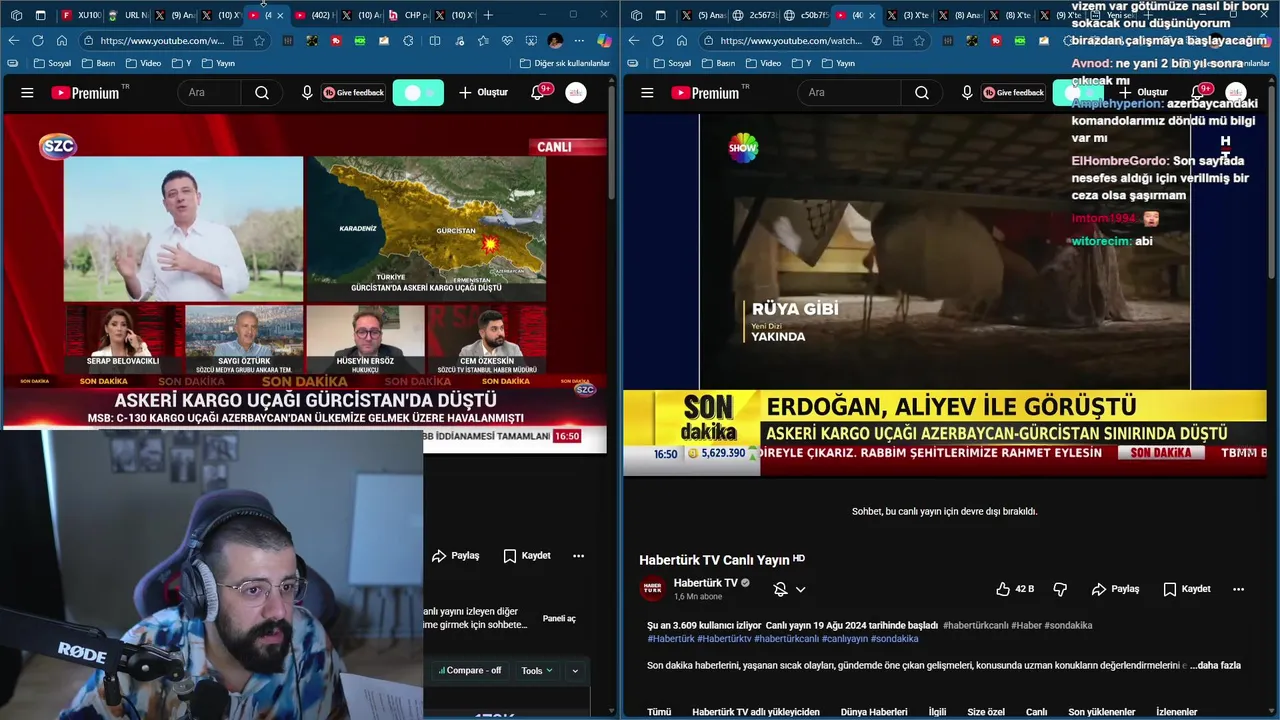Open split screen icon in left browser
Viewport: 1280px width, 720px height.
pos(434,41)
